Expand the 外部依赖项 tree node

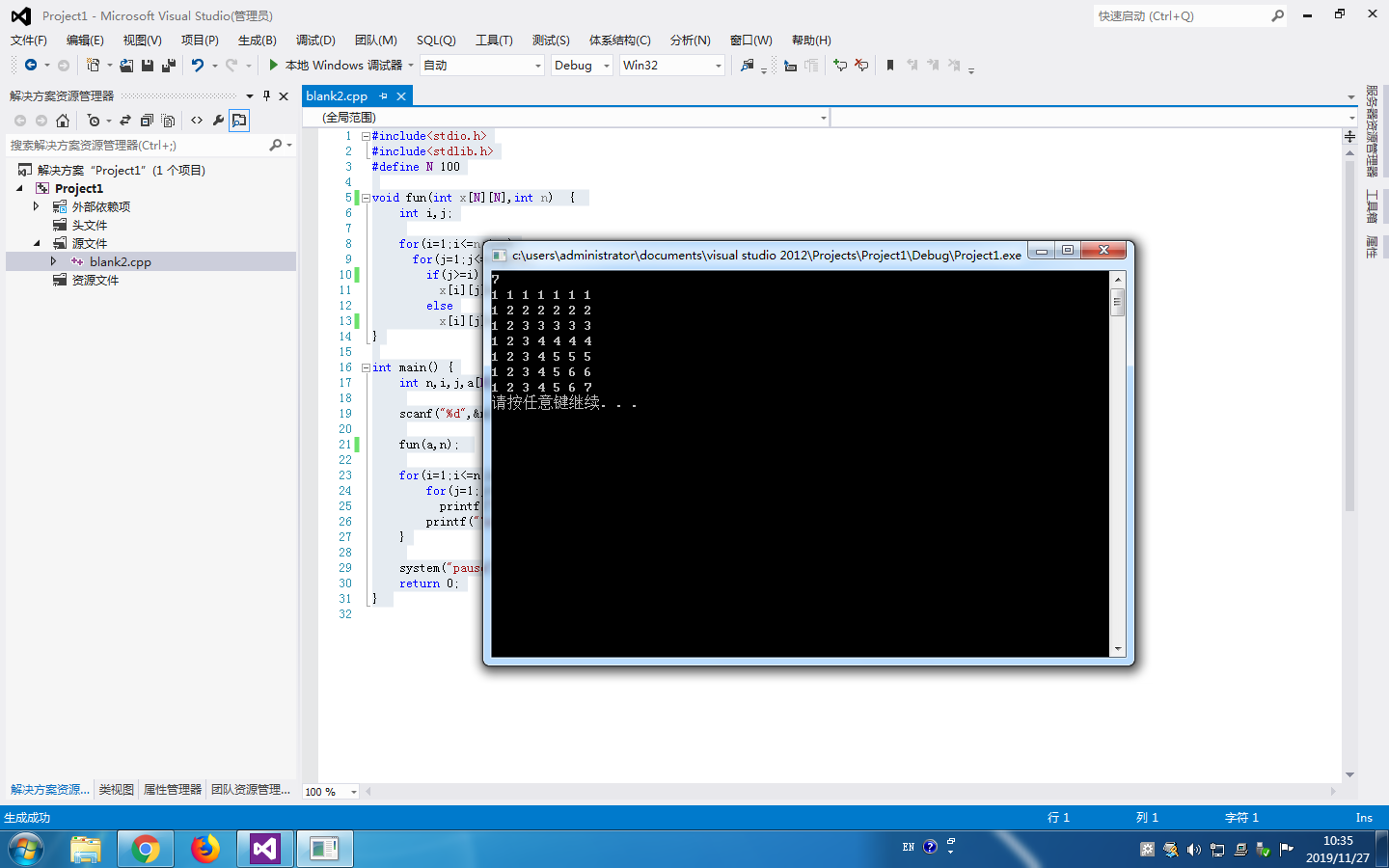(37, 206)
